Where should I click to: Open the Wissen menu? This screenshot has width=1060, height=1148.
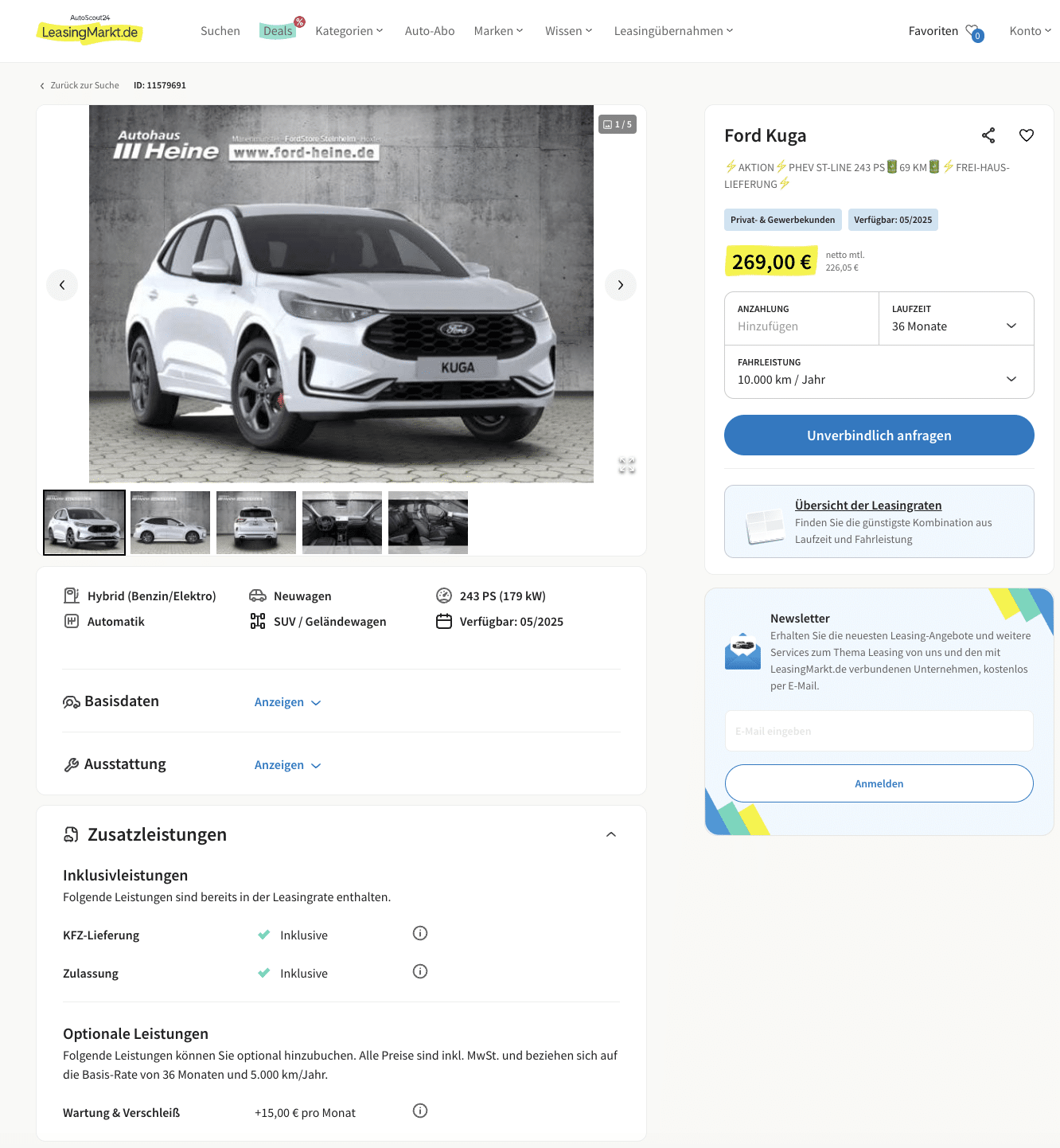click(569, 31)
